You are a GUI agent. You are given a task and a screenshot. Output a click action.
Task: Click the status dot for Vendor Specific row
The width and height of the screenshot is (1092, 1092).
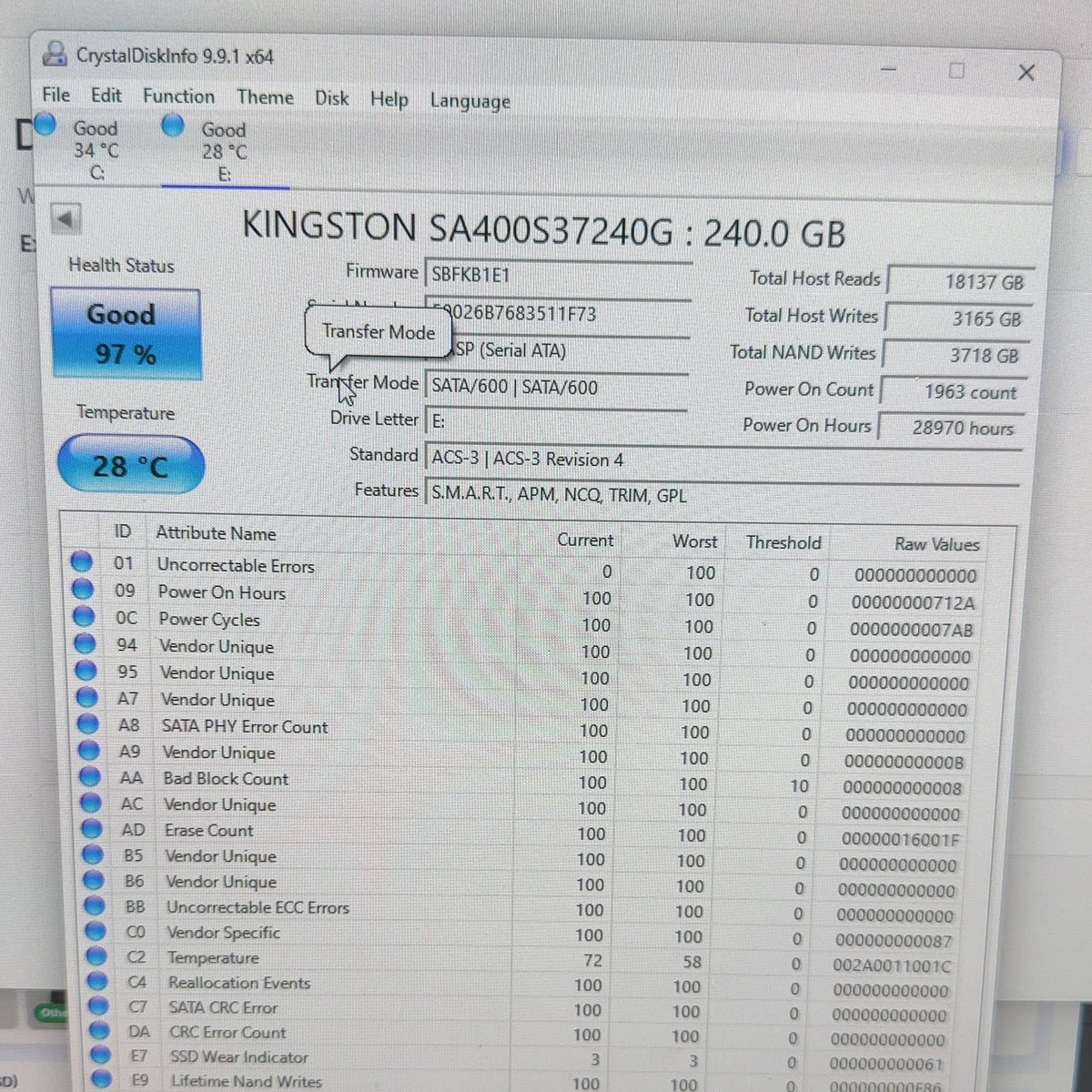[x=95, y=932]
